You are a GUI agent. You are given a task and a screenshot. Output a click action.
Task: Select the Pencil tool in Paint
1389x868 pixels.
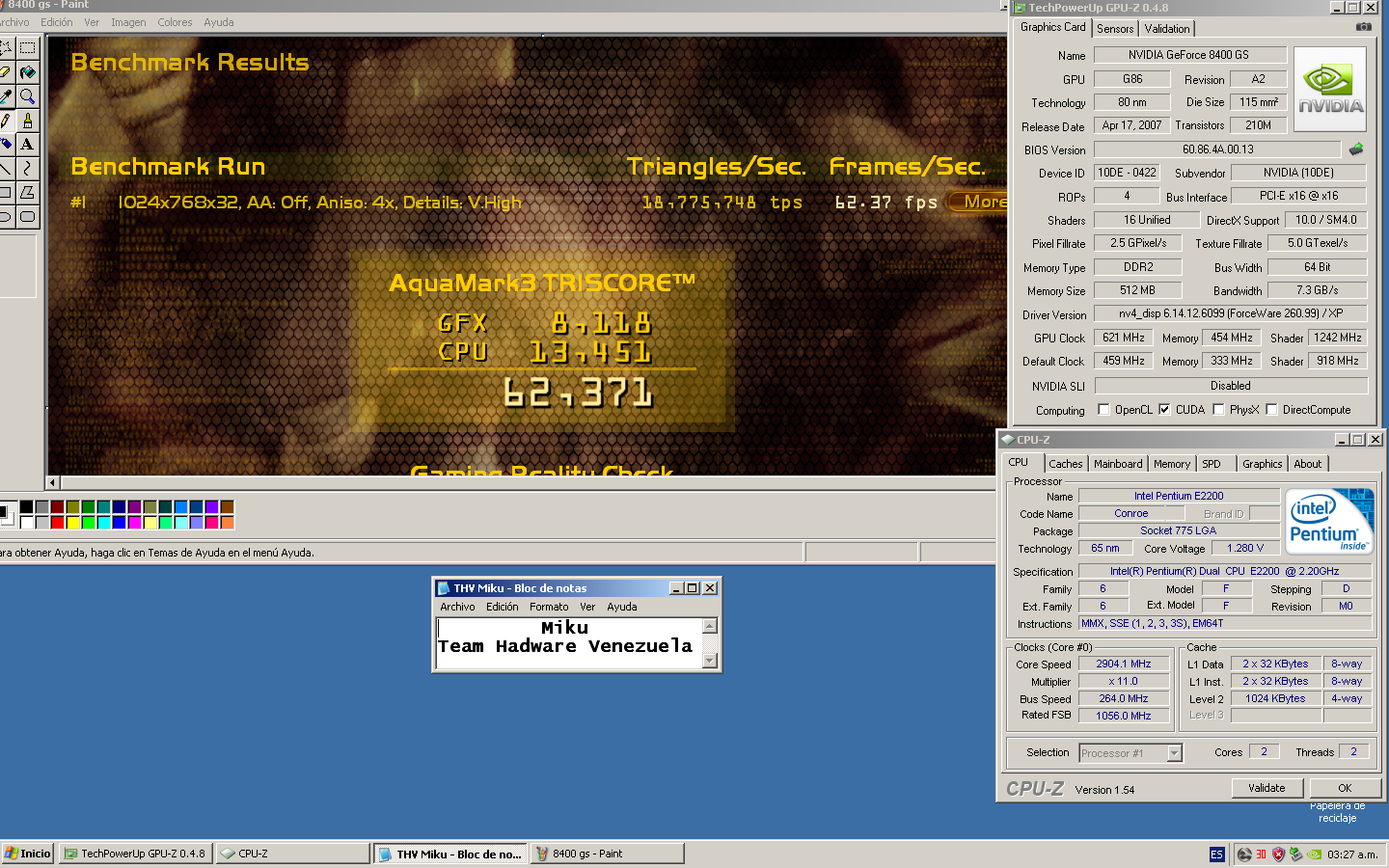(6, 121)
